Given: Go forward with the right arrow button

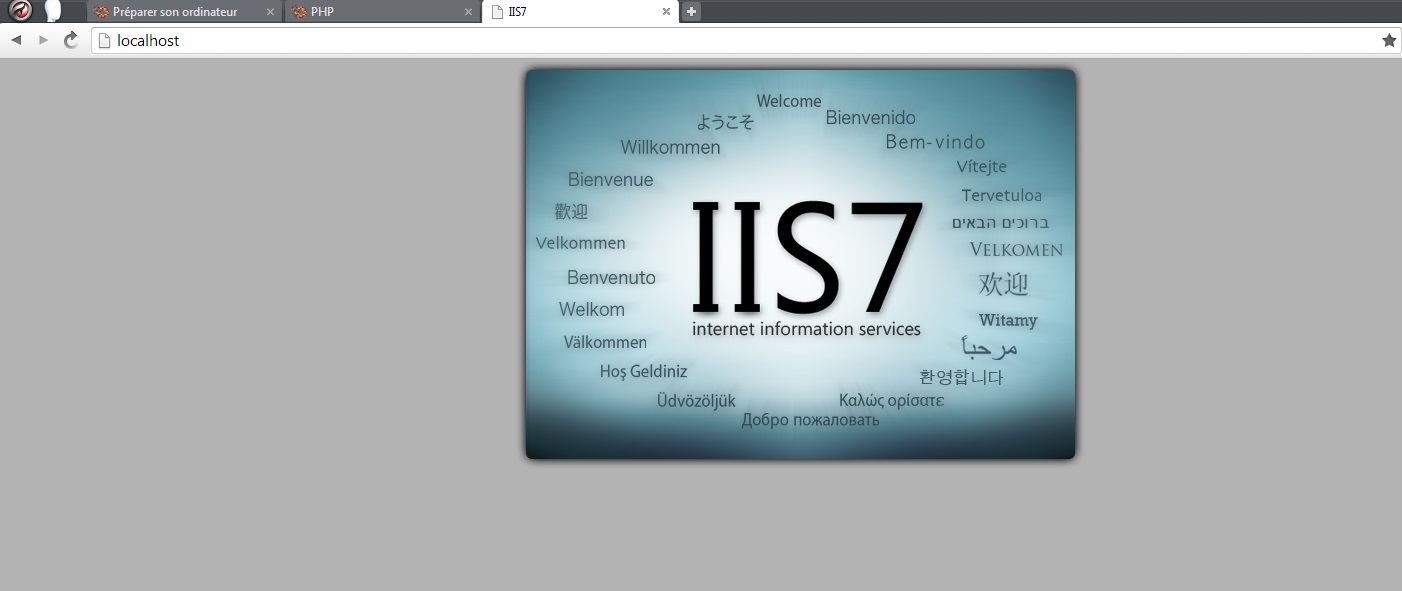Looking at the screenshot, I should 43,40.
